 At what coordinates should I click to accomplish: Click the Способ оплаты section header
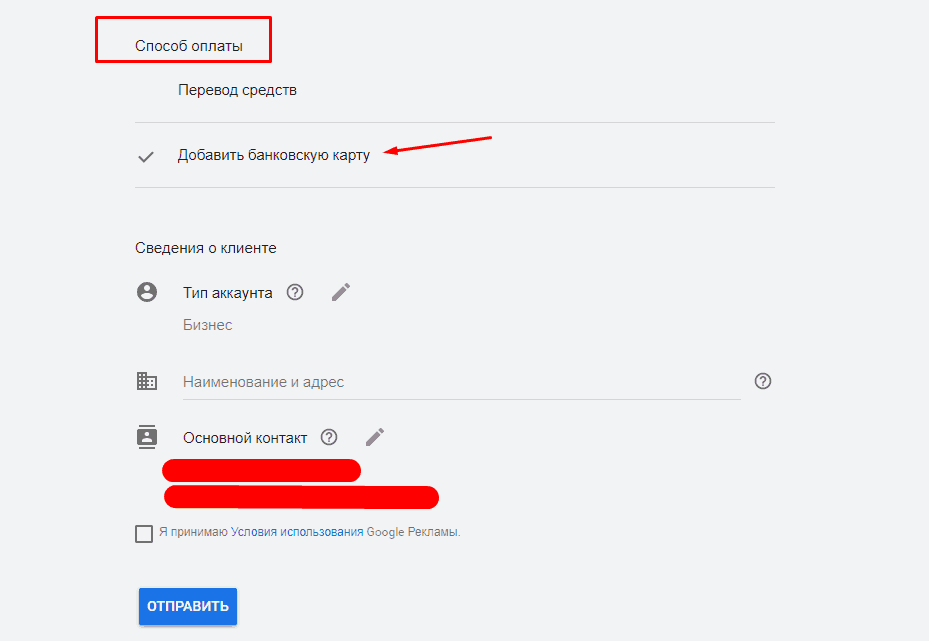183,39
